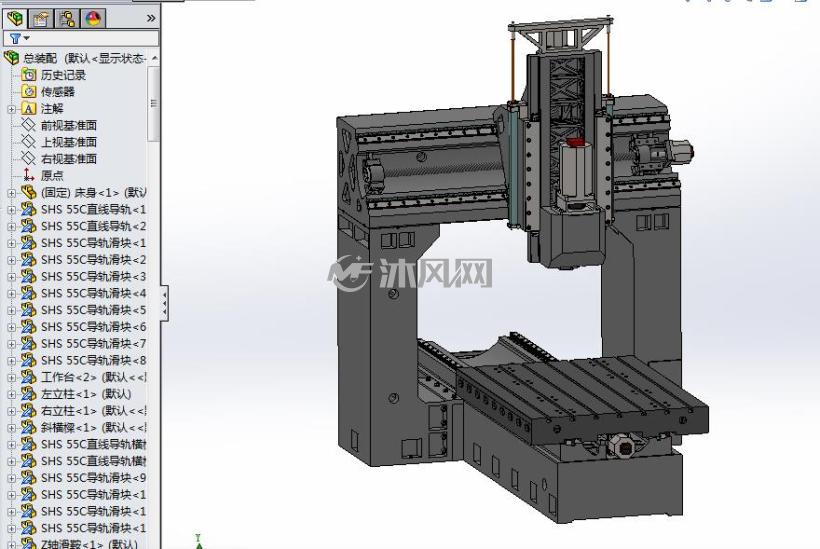Click the 斜横梁<1> part icon
Image resolution: width=820 pixels, height=549 pixels.
(28, 427)
